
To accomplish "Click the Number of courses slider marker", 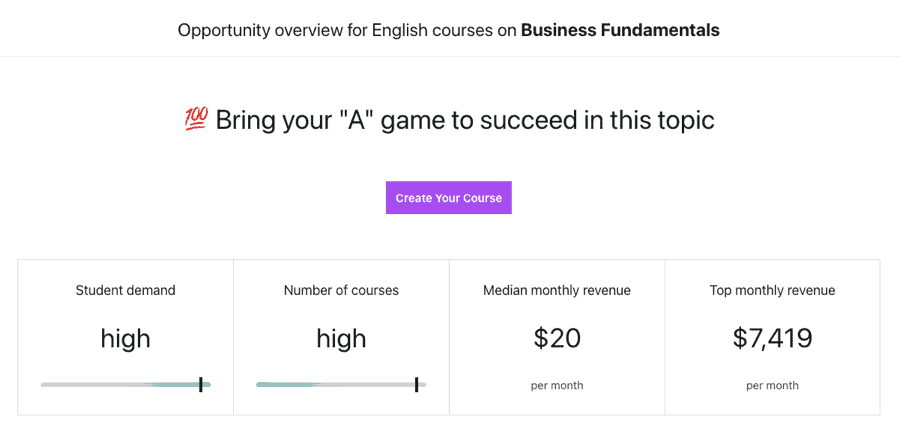I will click(416, 384).
